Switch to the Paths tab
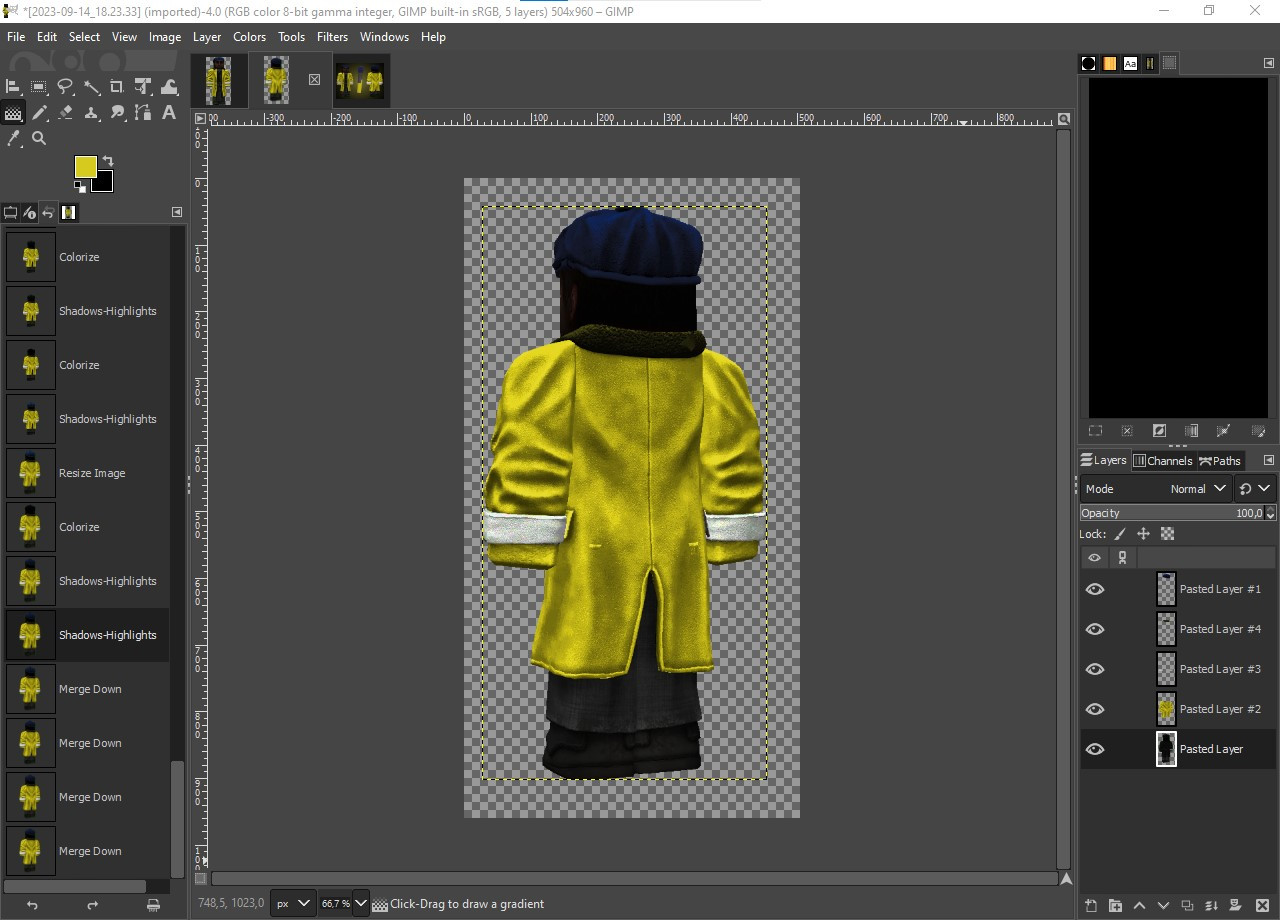 1220,461
